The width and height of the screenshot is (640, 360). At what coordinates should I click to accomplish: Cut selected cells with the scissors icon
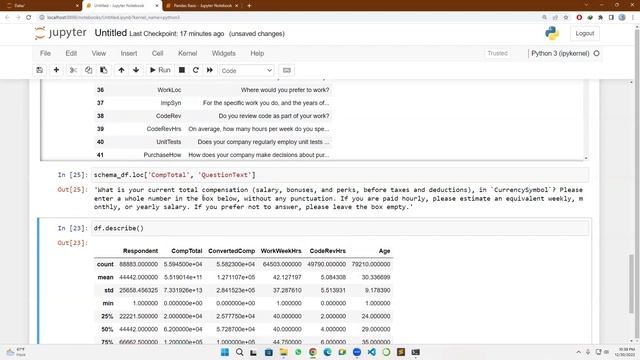point(73,70)
